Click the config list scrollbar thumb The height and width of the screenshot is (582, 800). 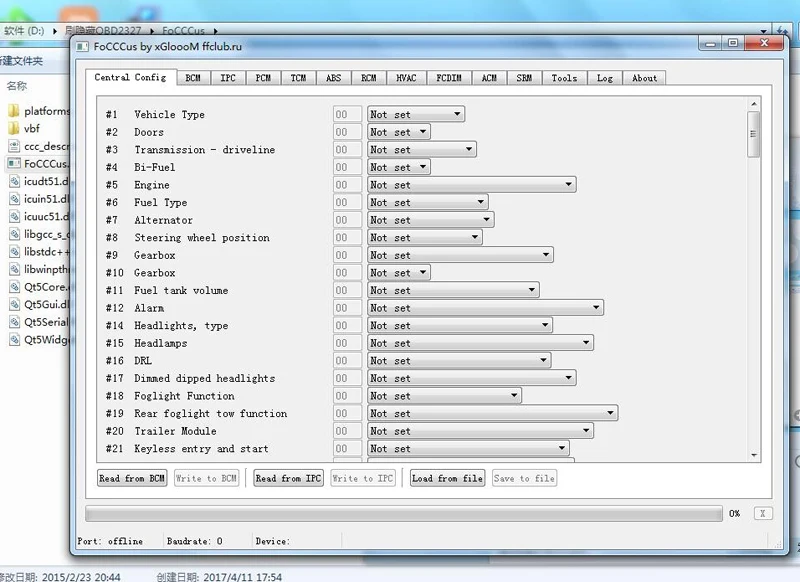(x=754, y=134)
